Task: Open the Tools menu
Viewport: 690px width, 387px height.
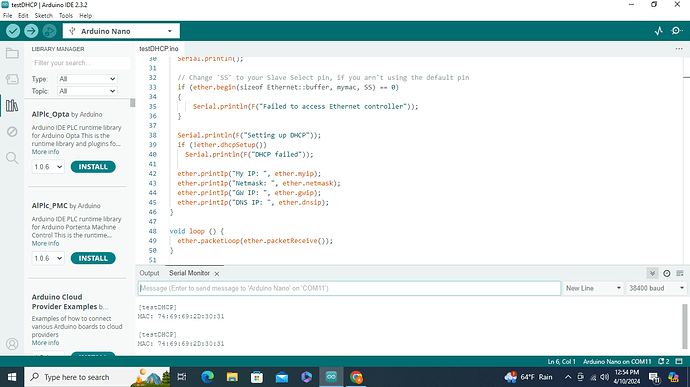Action: click(66, 15)
